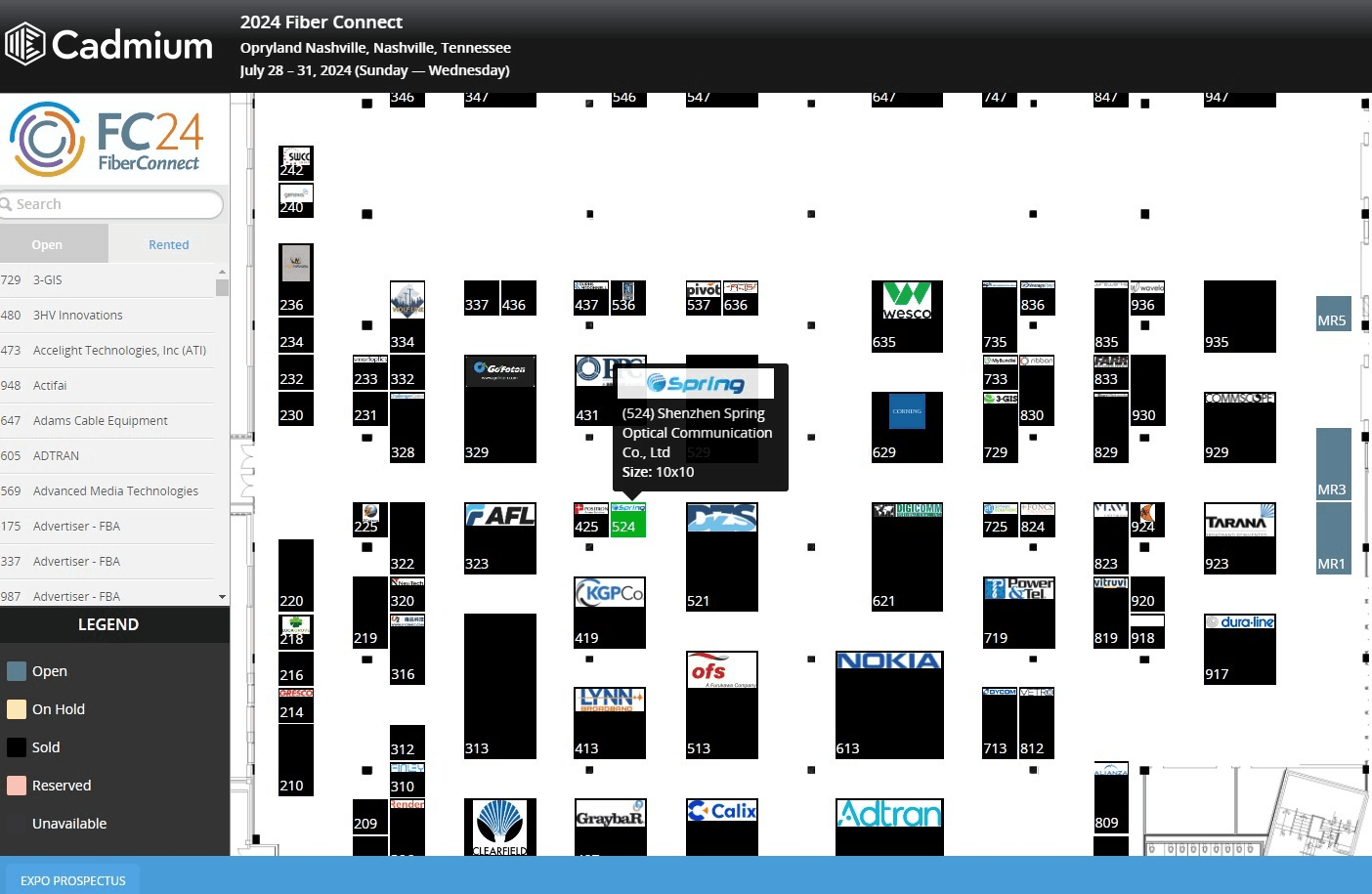Open the Digicomm booth 621

tap(907, 557)
